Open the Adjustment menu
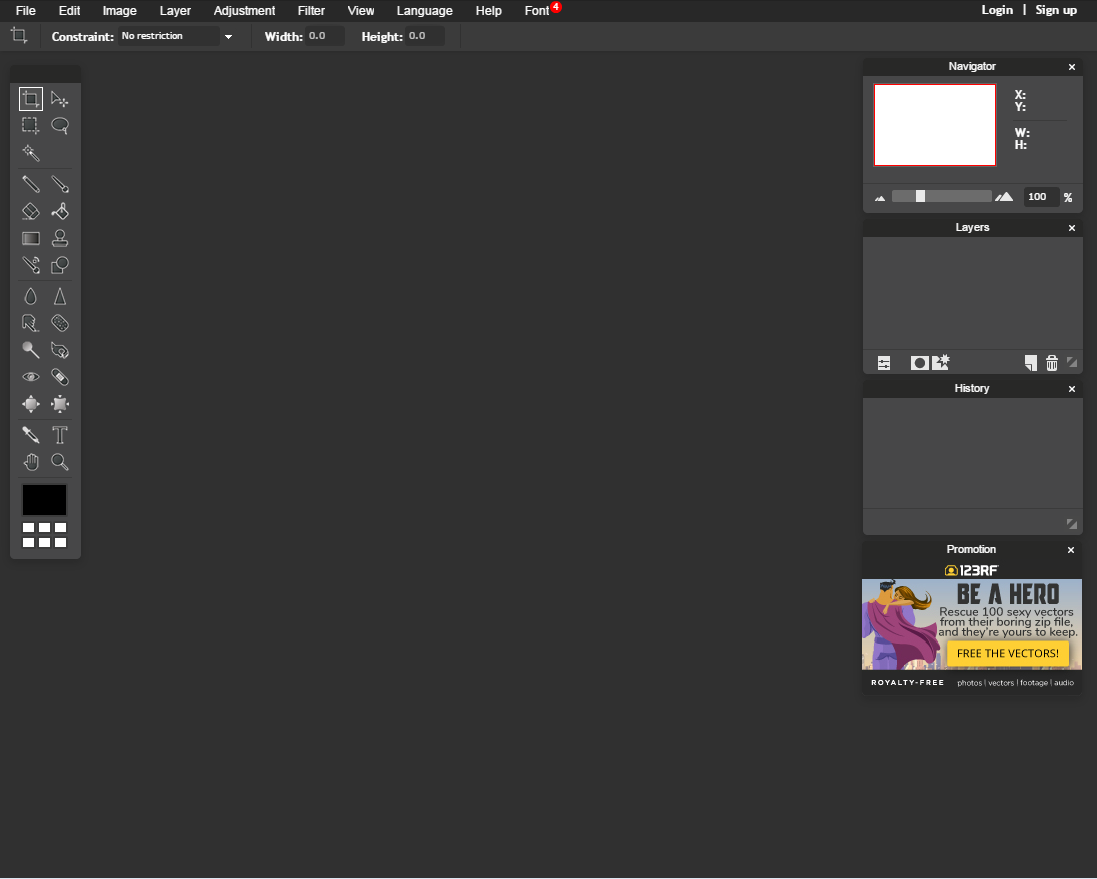 pos(244,11)
